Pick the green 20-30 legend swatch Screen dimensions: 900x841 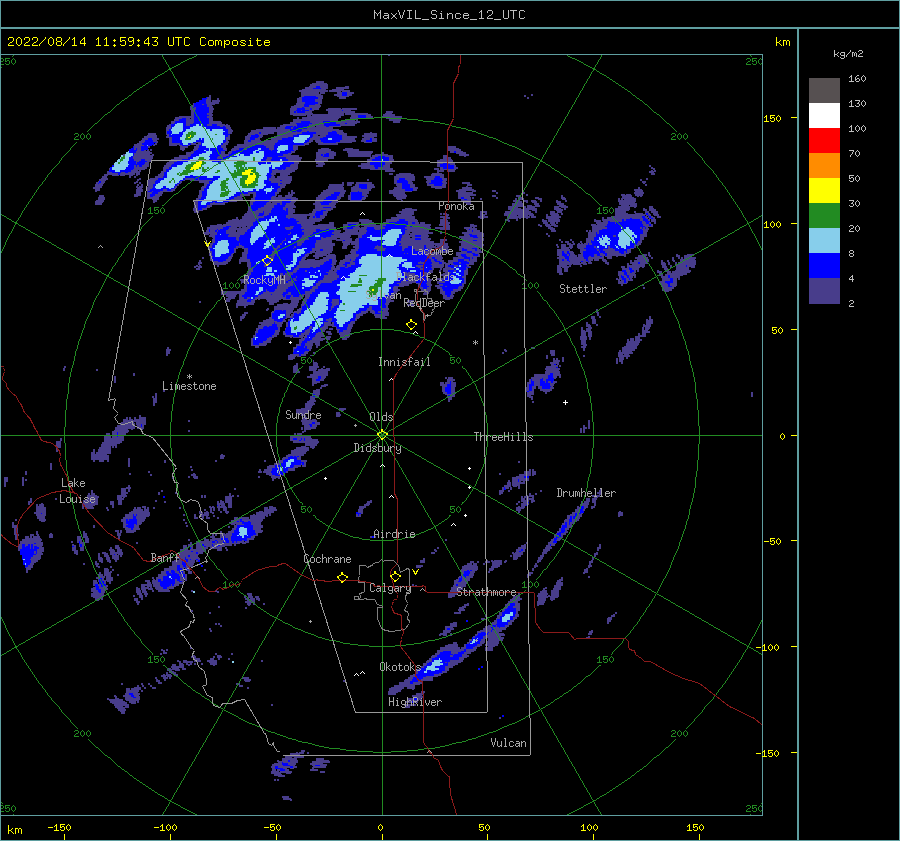(x=824, y=215)
